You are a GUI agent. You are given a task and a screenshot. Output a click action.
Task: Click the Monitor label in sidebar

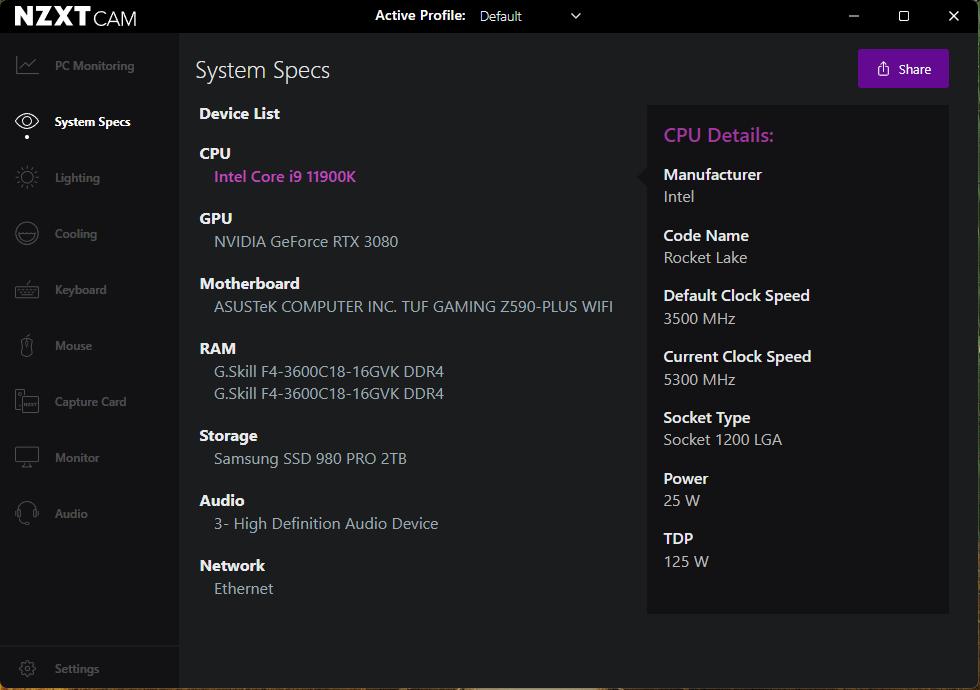point(77,458)
